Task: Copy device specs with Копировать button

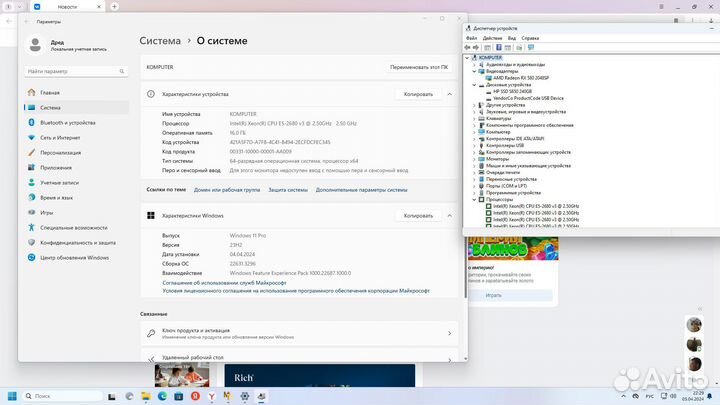Action: point(418,94)
